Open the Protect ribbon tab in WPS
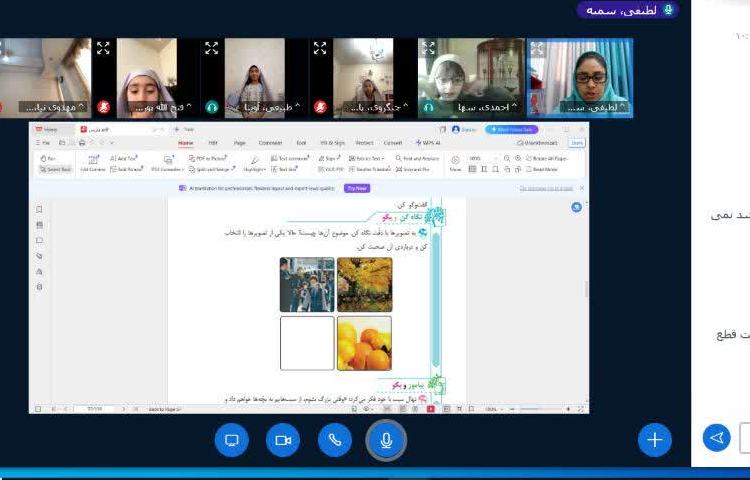750x480 pixels. click(364, 142)
